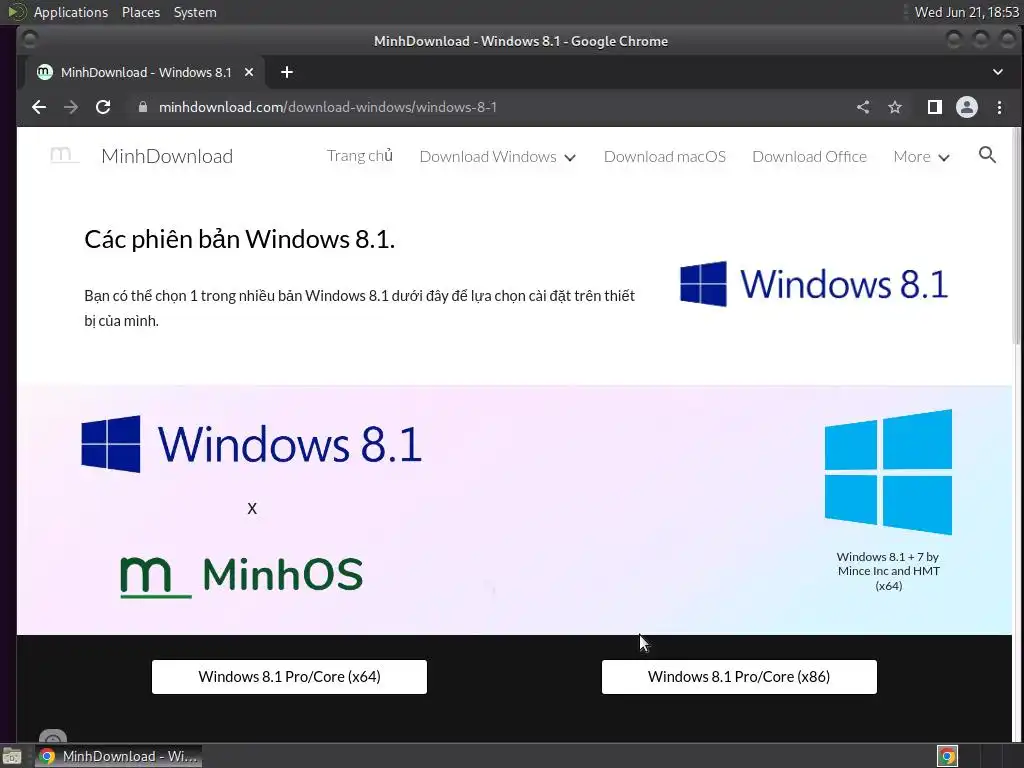Click the browser forward arrow
Viewport: 1024px width, 768px height.
(x=71, y=107)
